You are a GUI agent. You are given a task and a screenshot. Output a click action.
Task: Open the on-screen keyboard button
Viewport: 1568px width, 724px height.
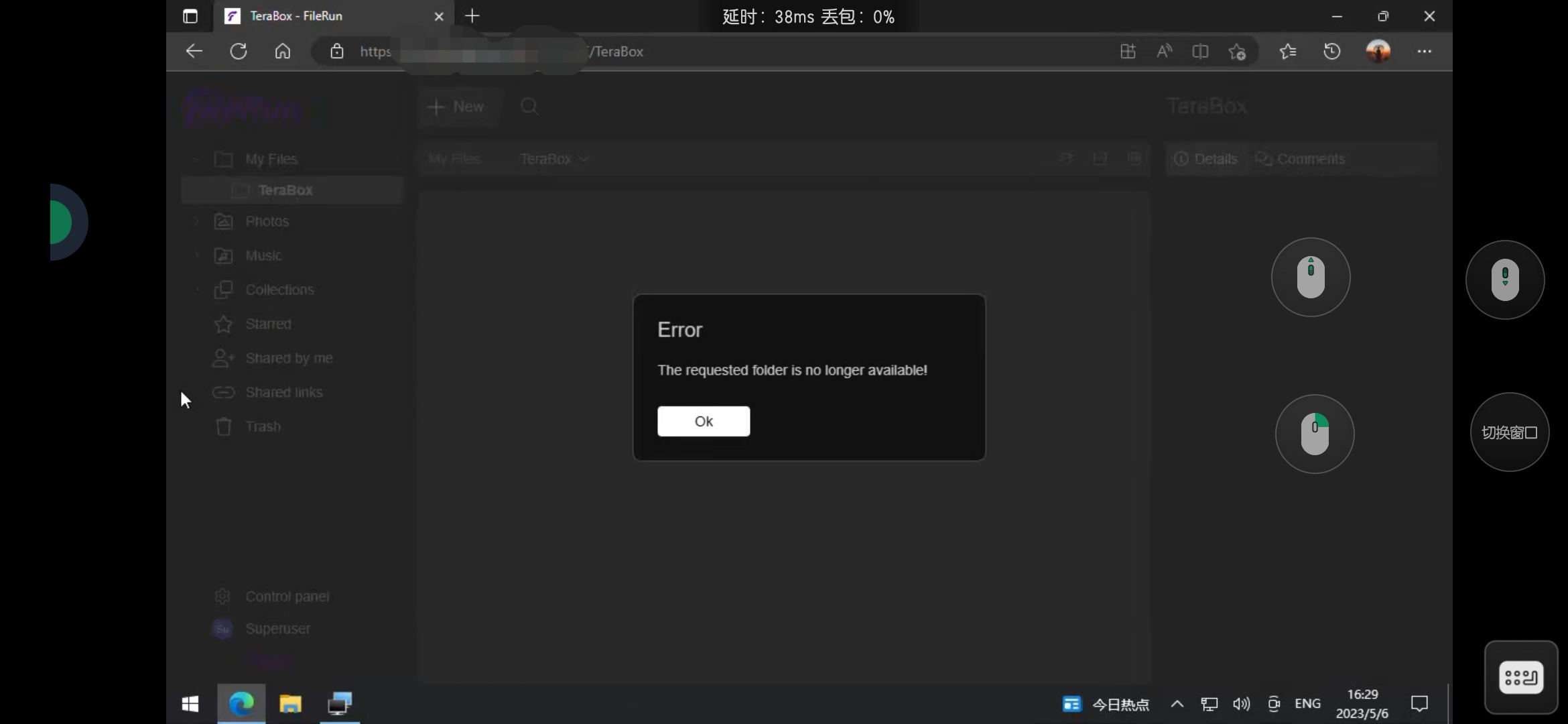pyautogui.click(x=1520, y=678)
